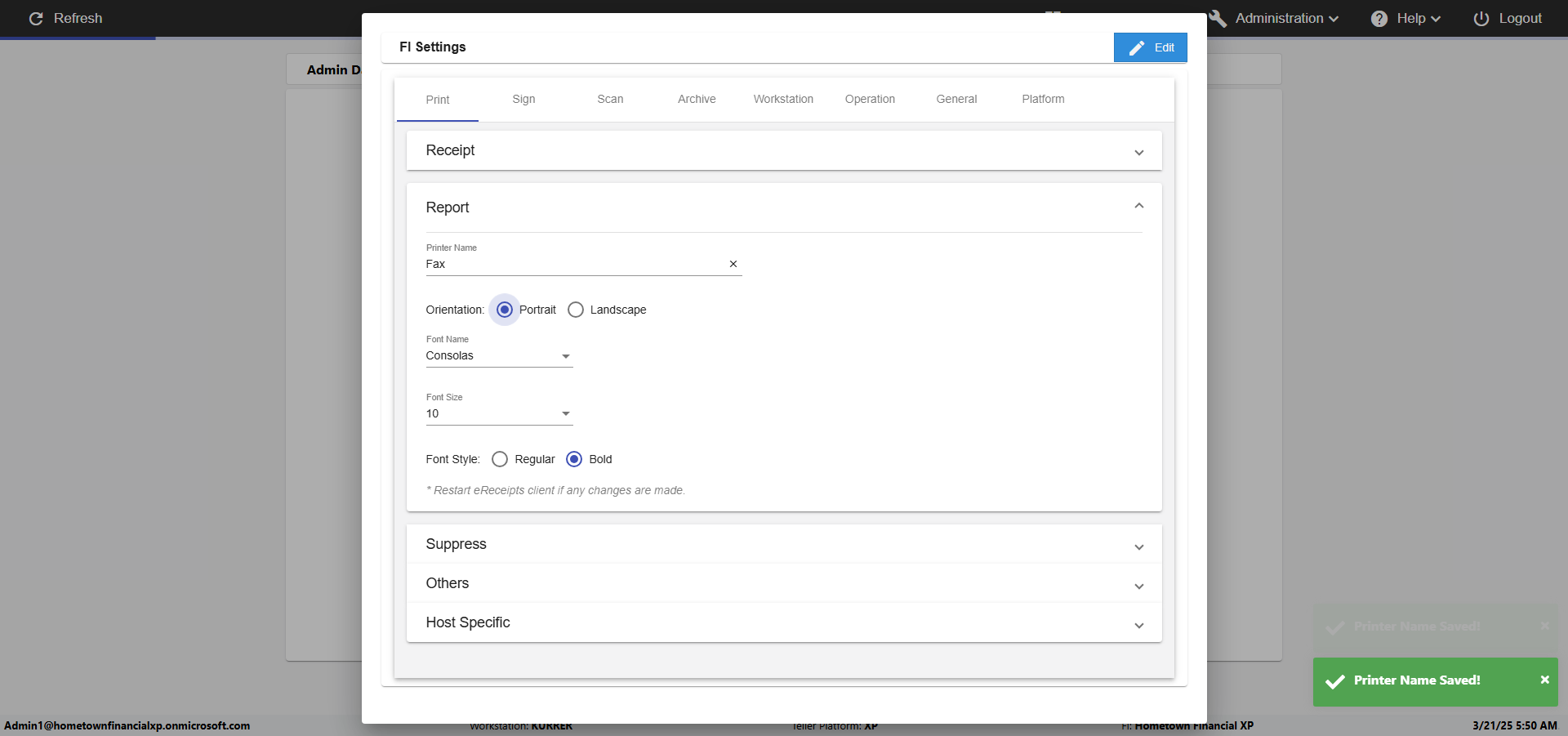Click the Logout power icon

tap(1481, 19)
